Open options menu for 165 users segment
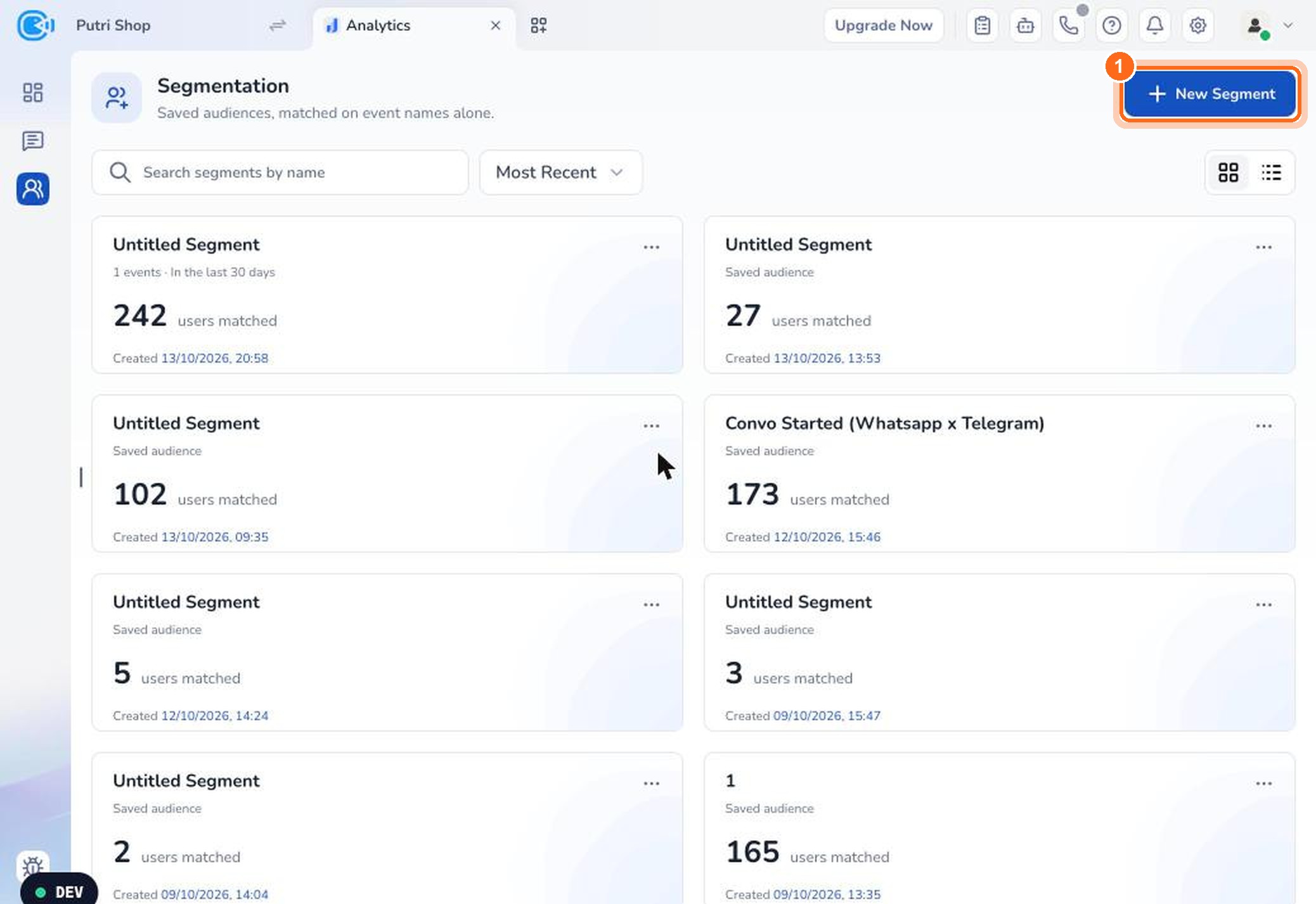This screenshot has height=904, width=1316. click(1264, 784)
